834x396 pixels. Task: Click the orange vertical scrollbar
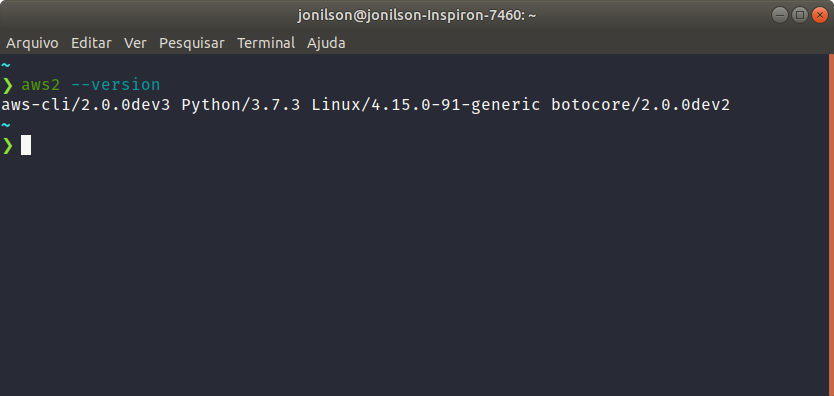831,224
